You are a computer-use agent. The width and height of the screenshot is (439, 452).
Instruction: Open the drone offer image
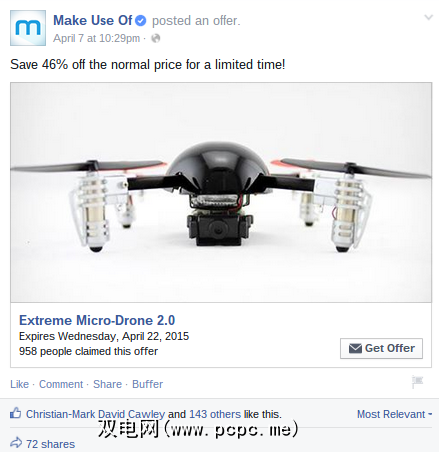pos(221,192)
